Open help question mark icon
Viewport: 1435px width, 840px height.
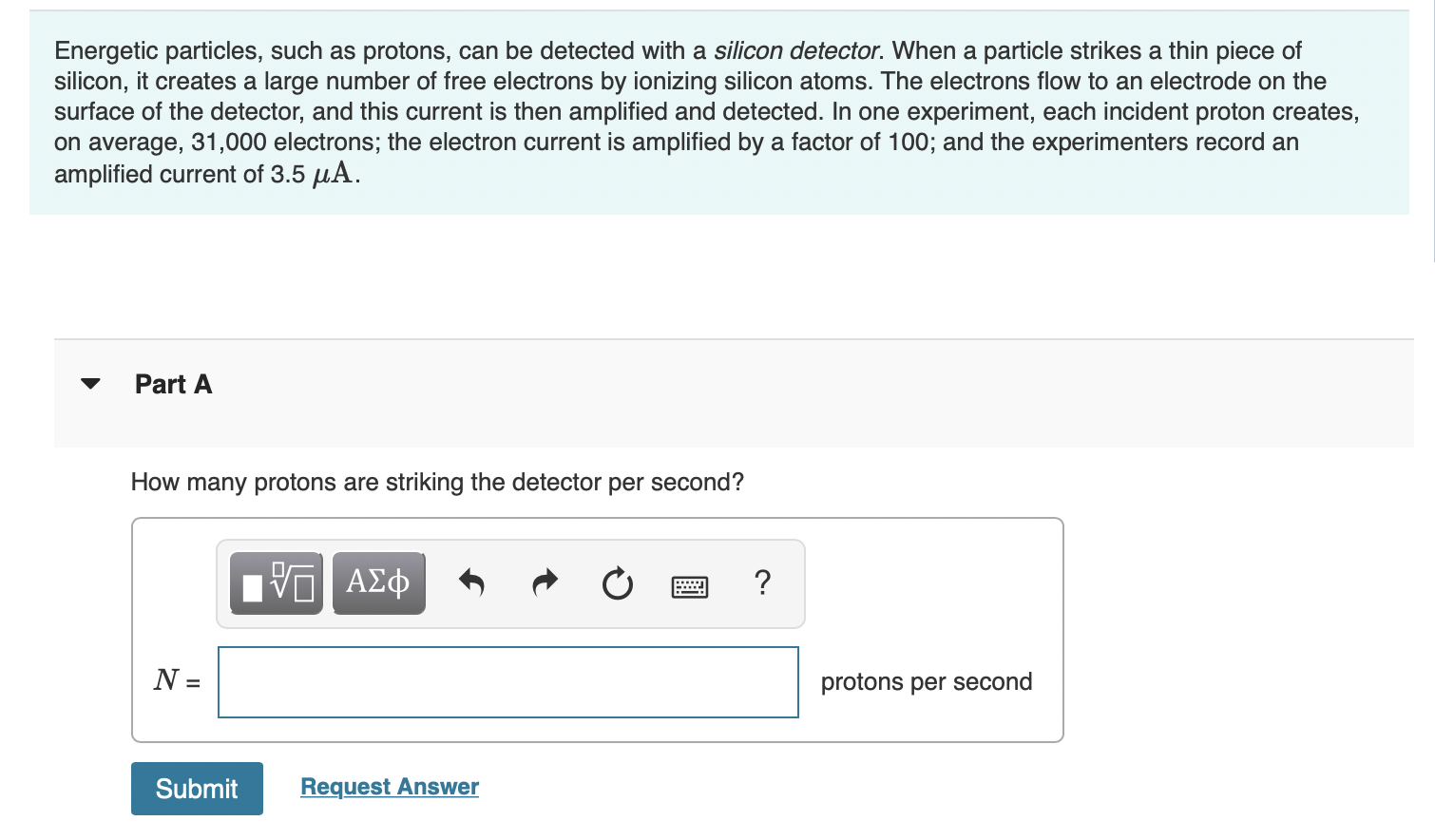(x=762, y=582)
